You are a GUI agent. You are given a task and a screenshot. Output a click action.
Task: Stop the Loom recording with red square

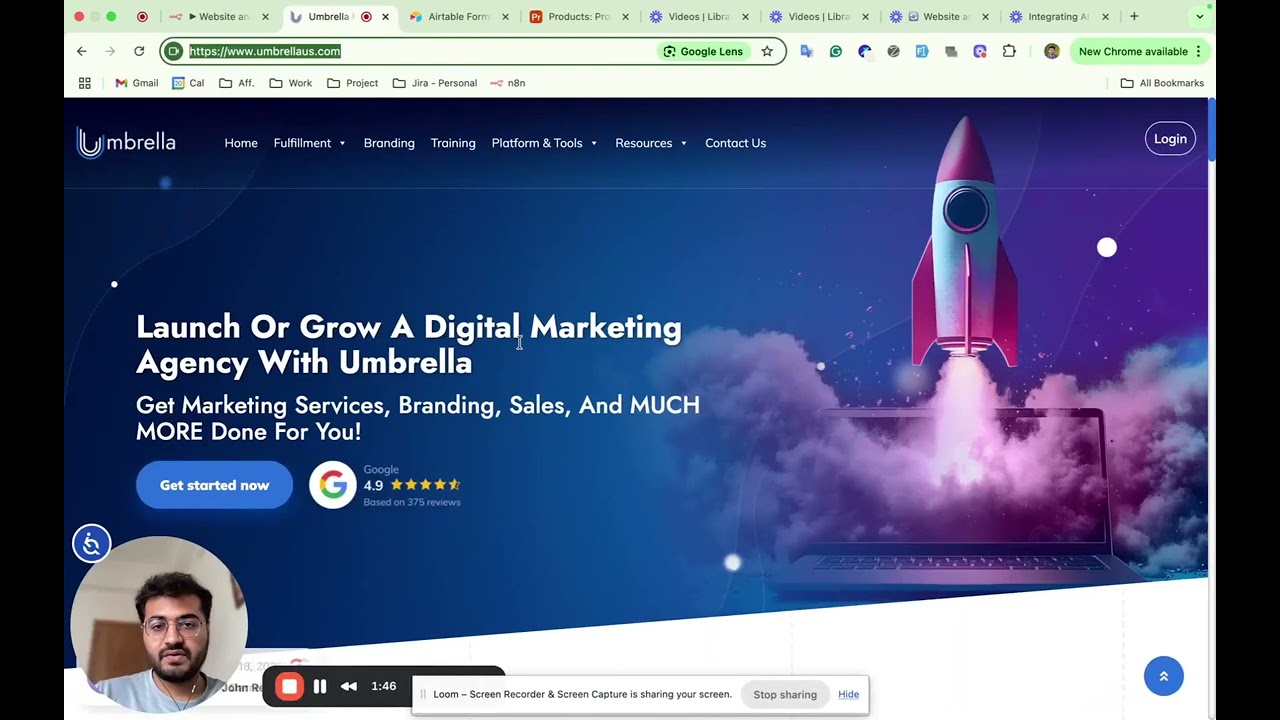tap(289, 686)
